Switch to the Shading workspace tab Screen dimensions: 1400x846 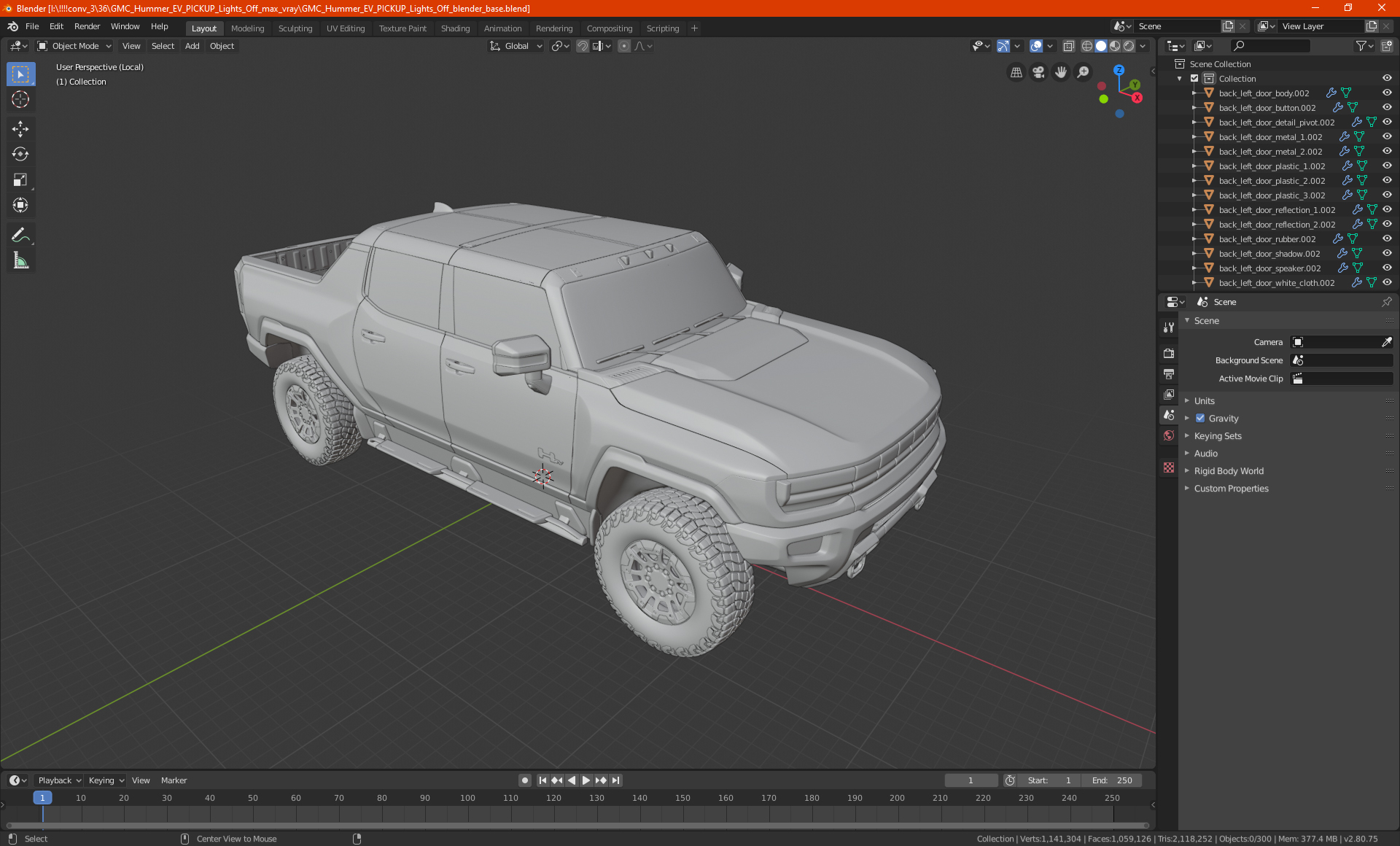pos(455,28)
